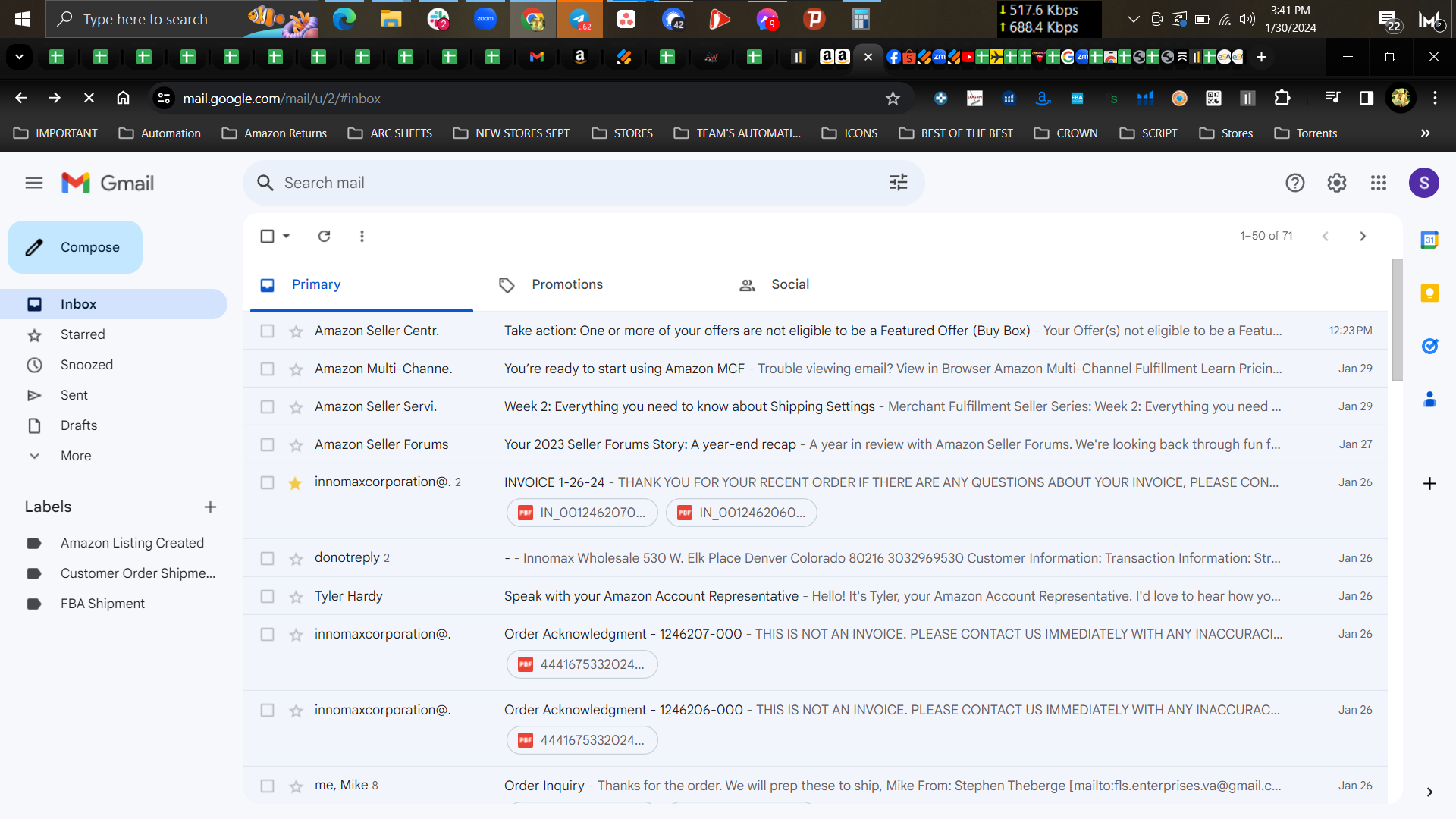The image size is (1456, 819).
Task: Open Google account avatar S
Action: coord(1424,183)
